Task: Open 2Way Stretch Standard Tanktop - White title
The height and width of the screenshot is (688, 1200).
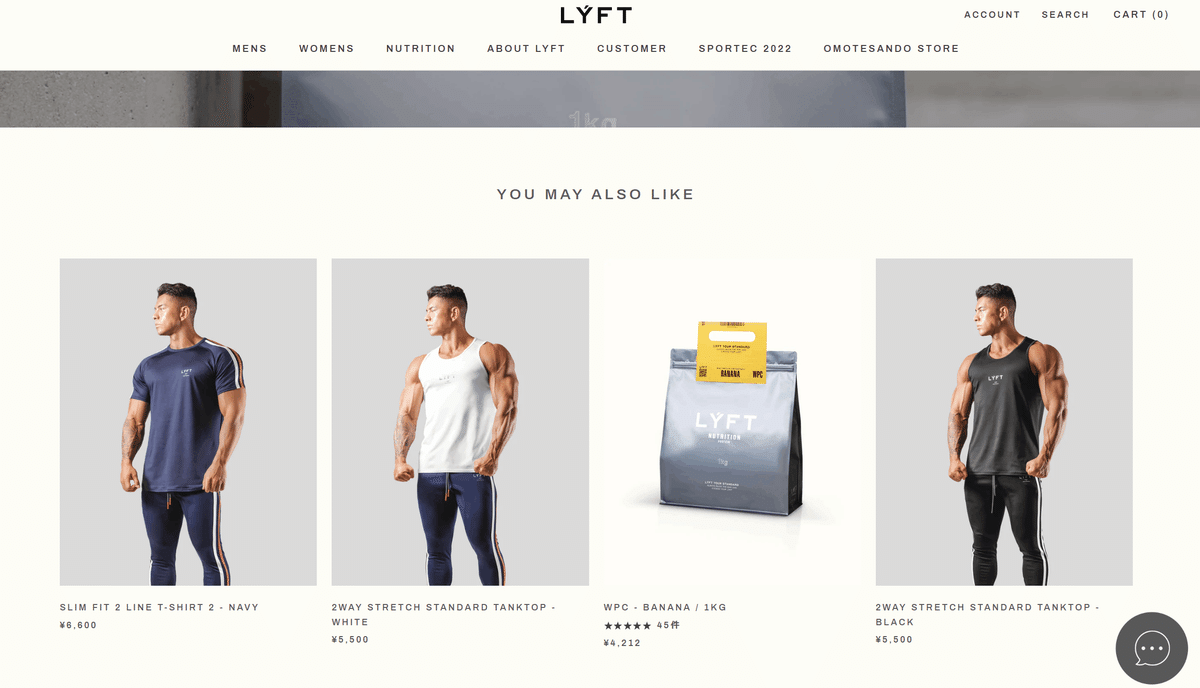Action: click(x=444, y=614)
